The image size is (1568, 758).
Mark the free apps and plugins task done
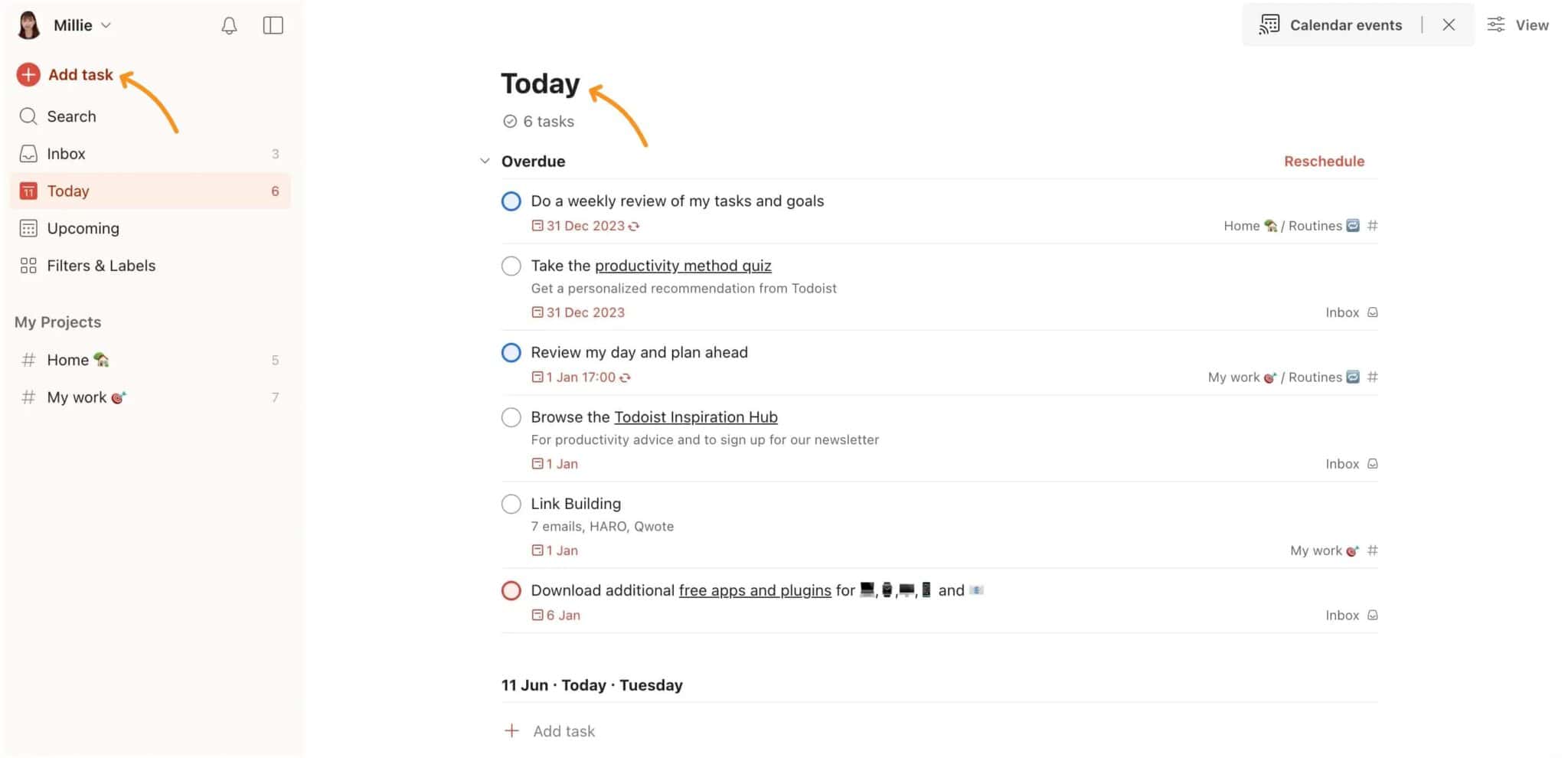click(511, 590)
